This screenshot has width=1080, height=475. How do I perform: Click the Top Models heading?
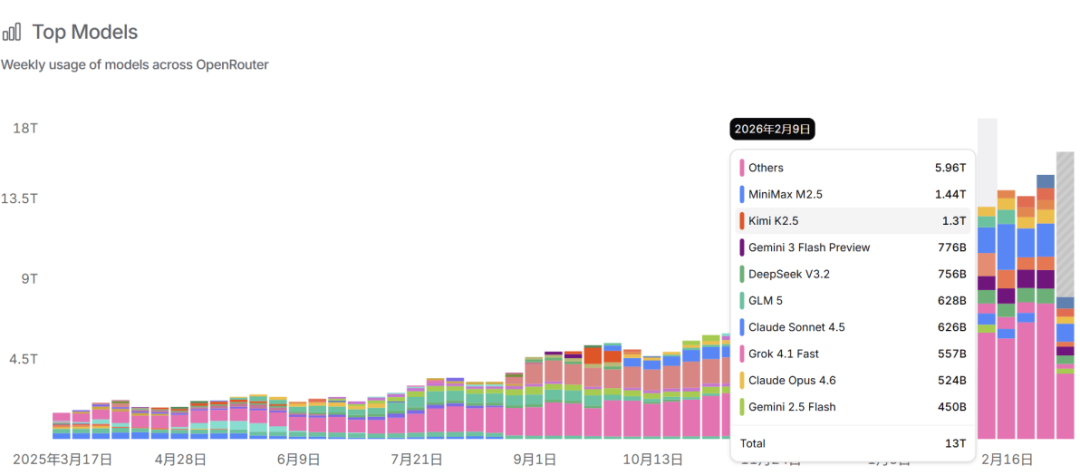tap(85, 32)
